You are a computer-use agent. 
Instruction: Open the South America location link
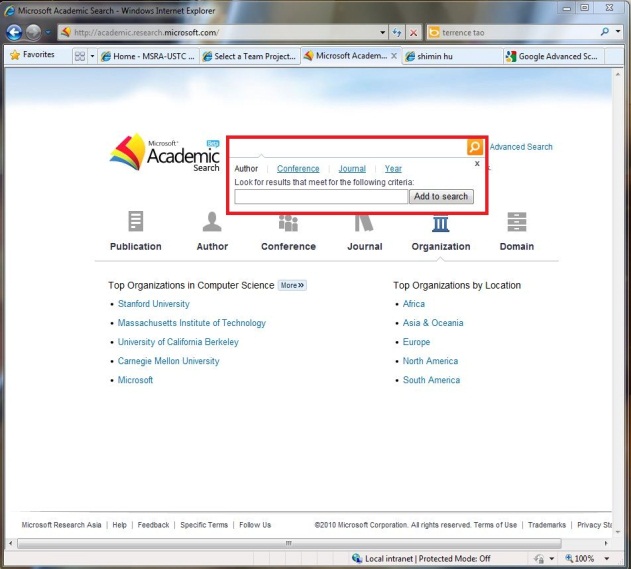pyautogui.click(x=431, y=380)
